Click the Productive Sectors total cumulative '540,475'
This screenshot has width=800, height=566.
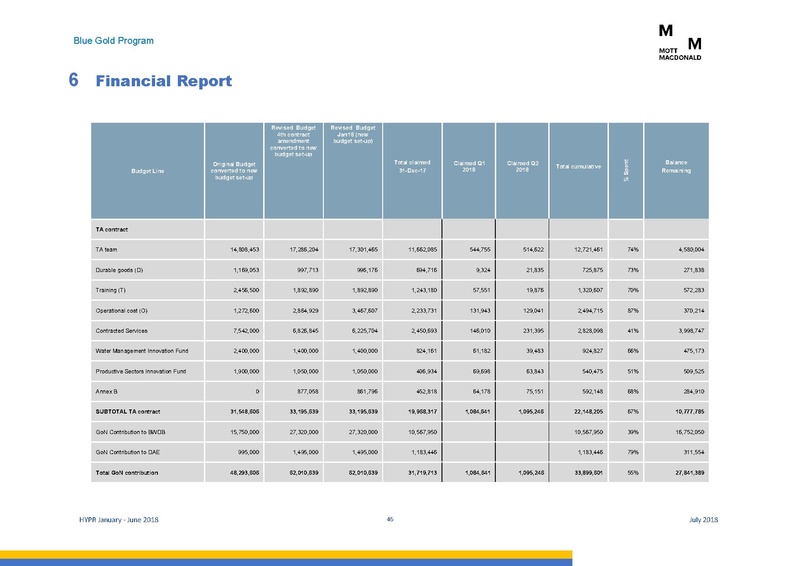tap(592, 371)
